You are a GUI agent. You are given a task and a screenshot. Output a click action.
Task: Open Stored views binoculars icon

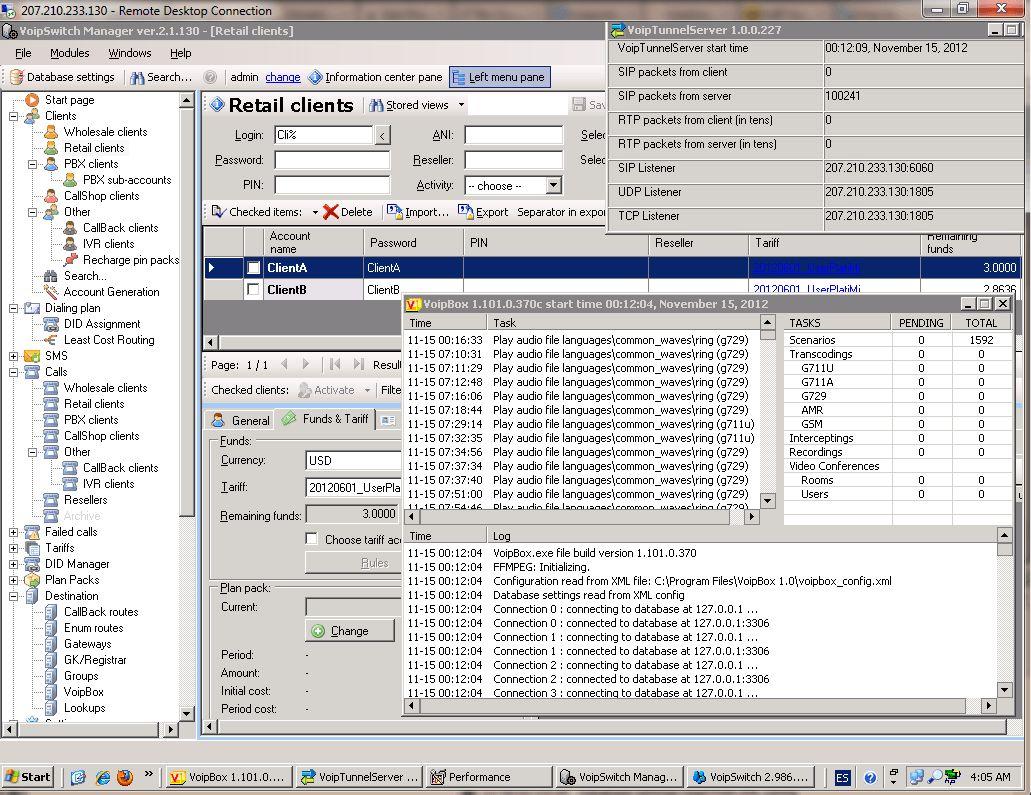point(376,105)
